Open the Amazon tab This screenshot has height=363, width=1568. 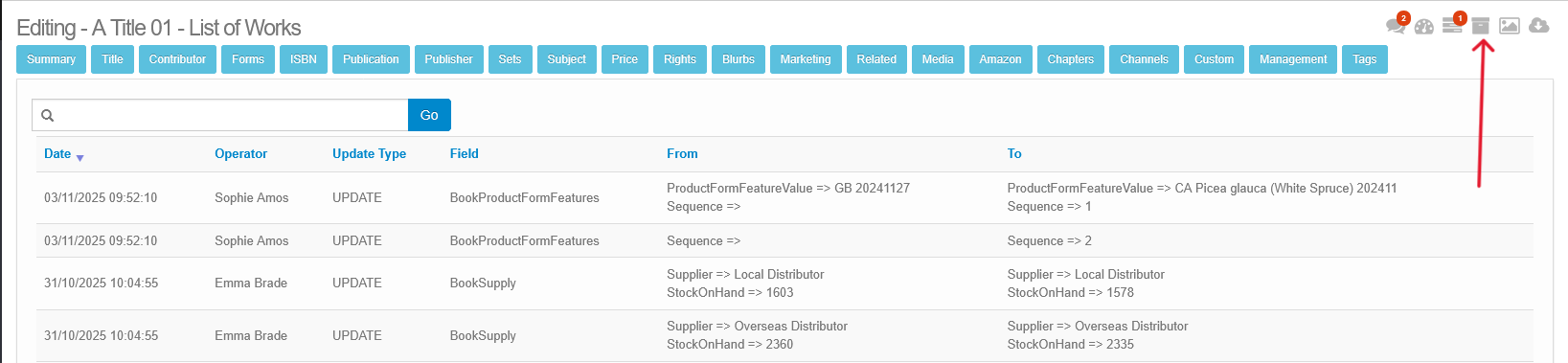click(x=1001, y=59)
